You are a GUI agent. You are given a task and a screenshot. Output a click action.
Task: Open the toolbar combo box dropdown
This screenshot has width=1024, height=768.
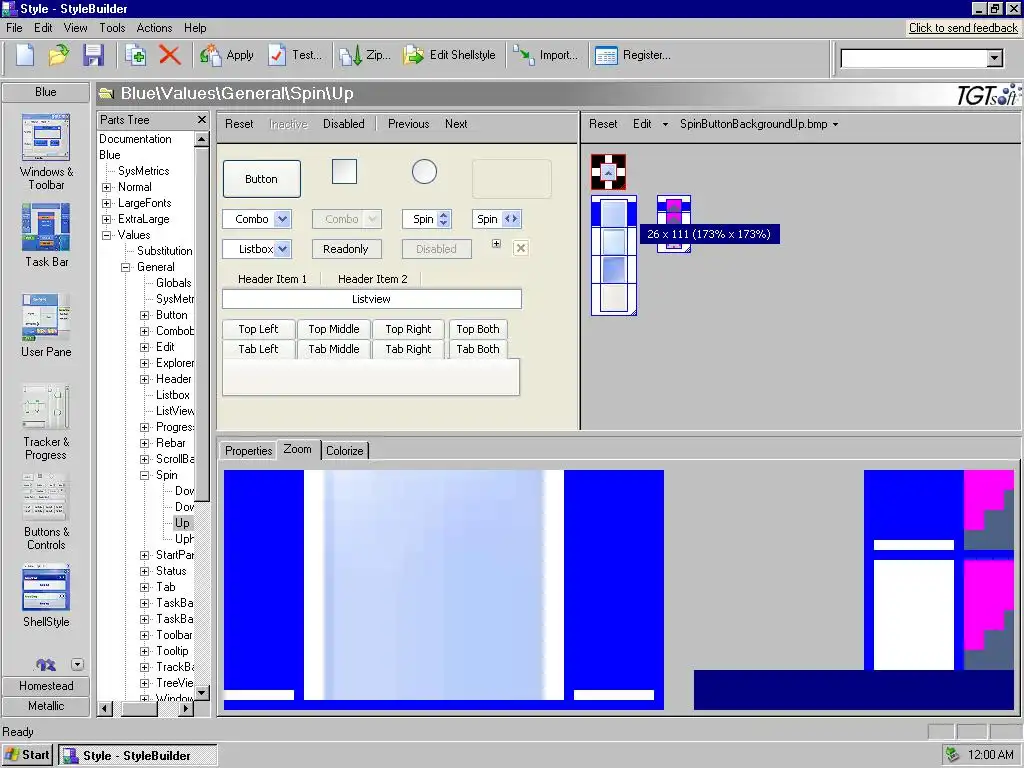tap(994, 58)
